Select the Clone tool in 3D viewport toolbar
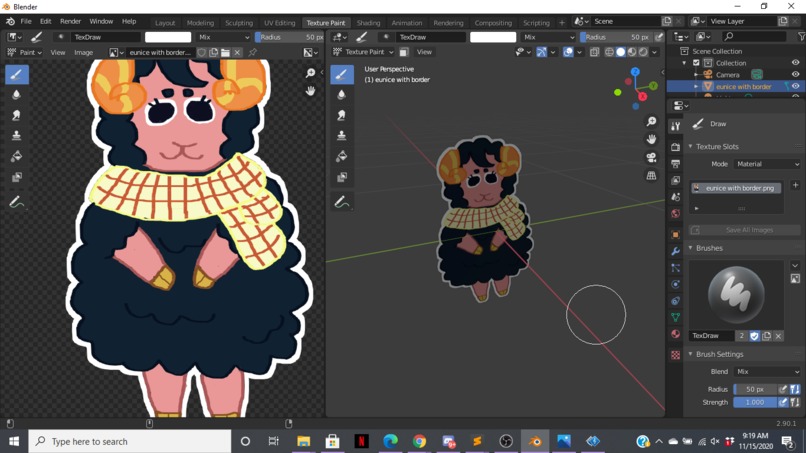806x453 pixels. pyautogui.click(x=341, y=136)
